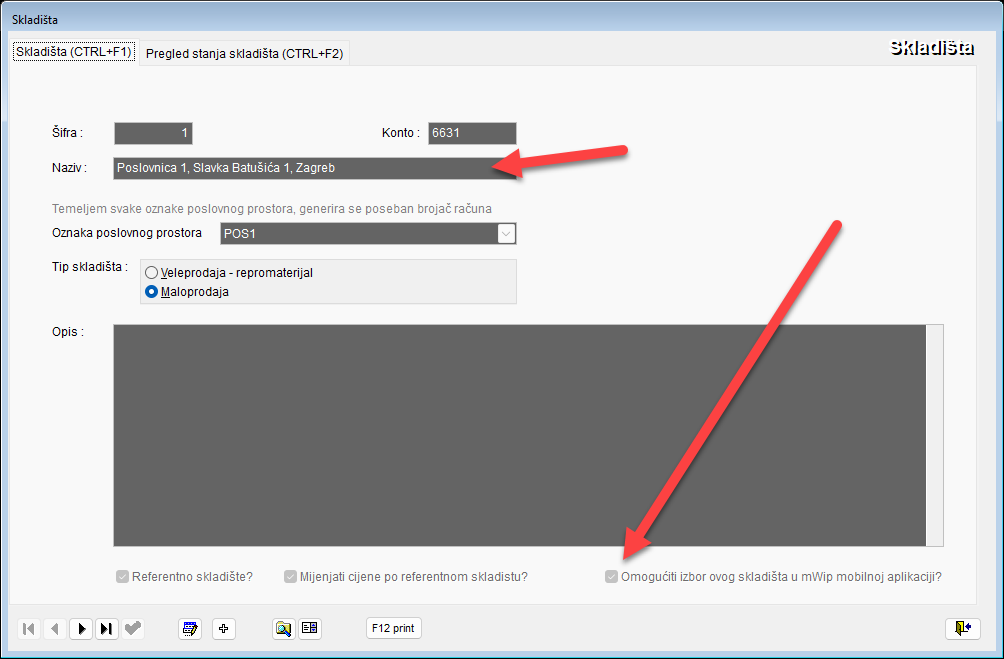Open the search magnifier icon
1004x659 pixels.
[284, 629]
